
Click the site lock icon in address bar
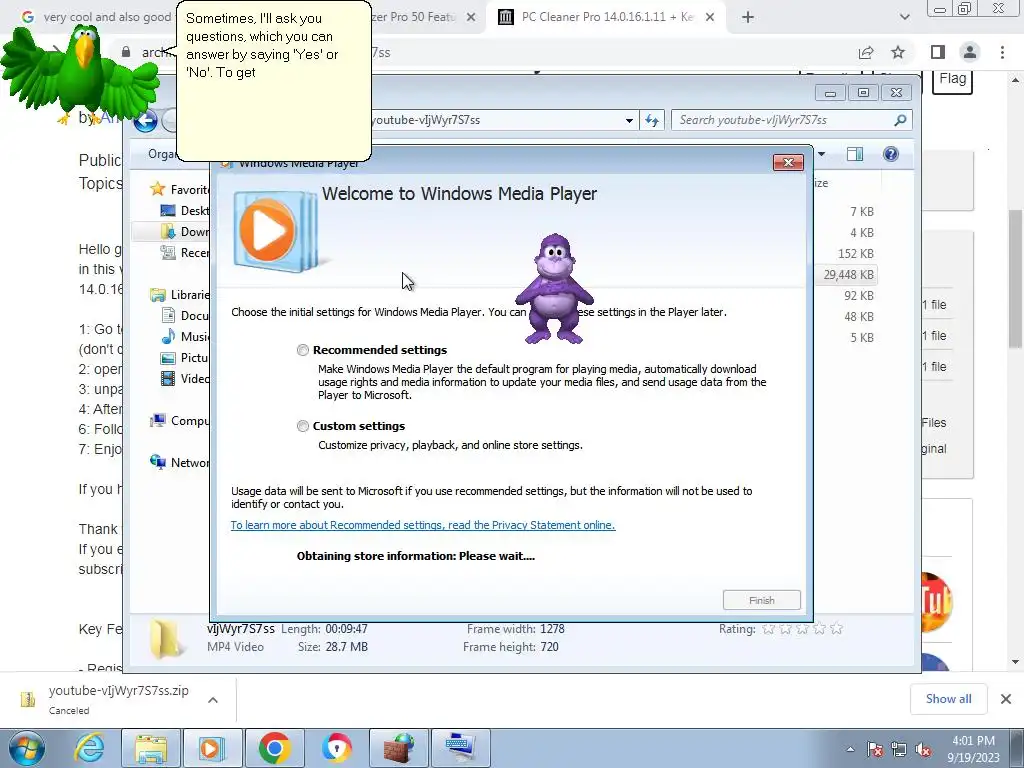[126, 52]
